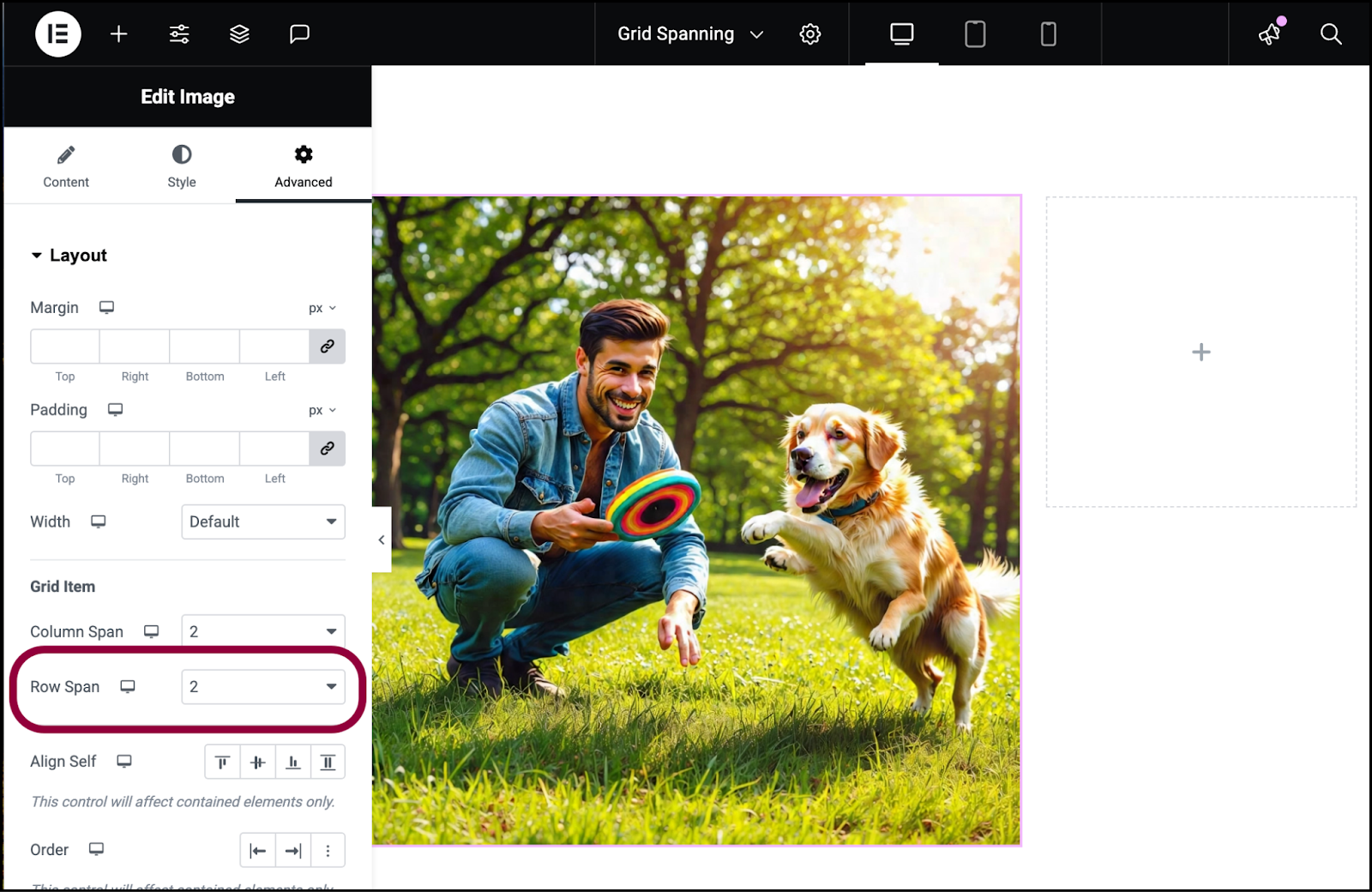1372x892 pixels.
Task: Open the Site Settings sliders icon
Action: coord(179,34)
